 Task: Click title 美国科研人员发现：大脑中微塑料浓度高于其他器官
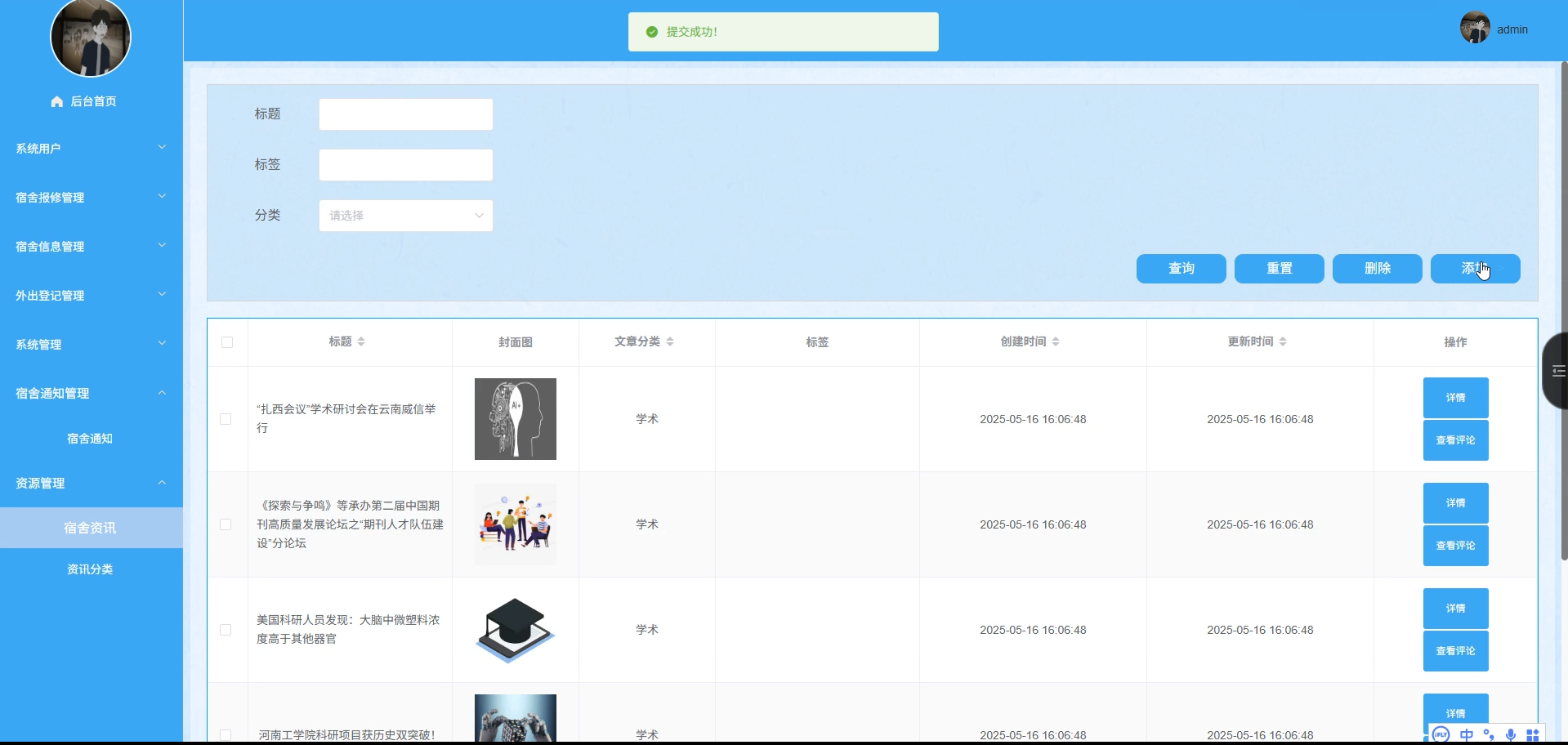coord(348,629)
